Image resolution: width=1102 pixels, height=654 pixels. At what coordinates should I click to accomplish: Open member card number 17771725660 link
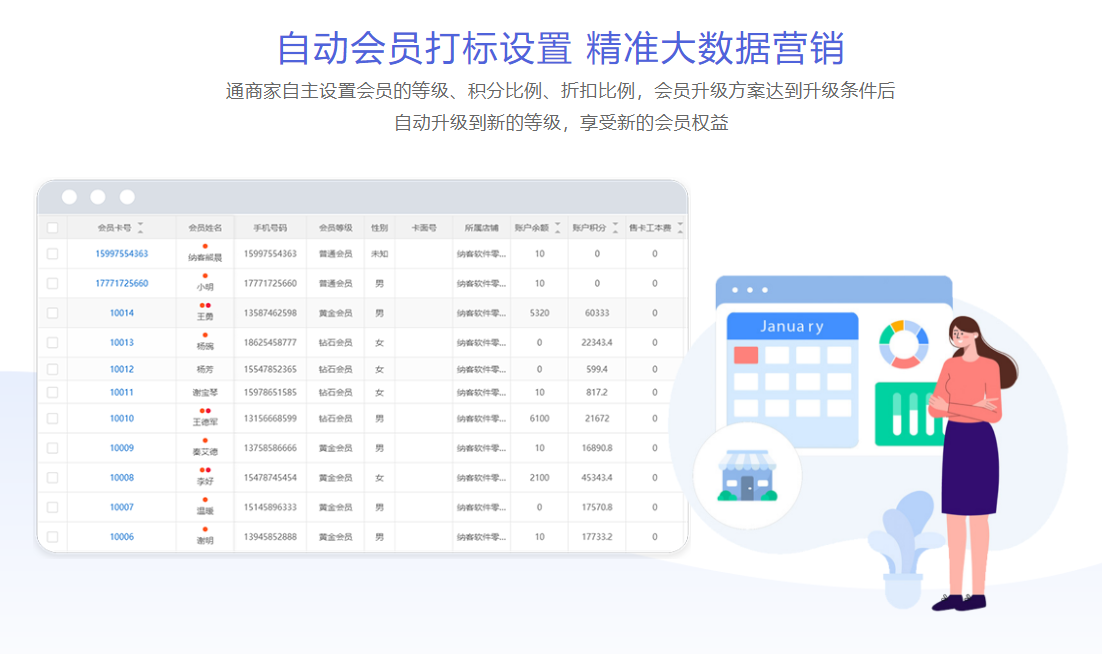(x=122, y=284)
